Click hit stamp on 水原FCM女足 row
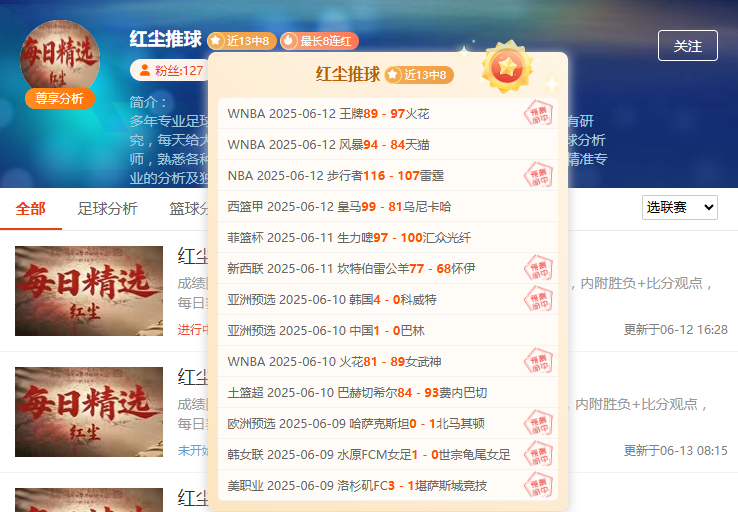Screen dimensions: 738x512 click(538, 455)
